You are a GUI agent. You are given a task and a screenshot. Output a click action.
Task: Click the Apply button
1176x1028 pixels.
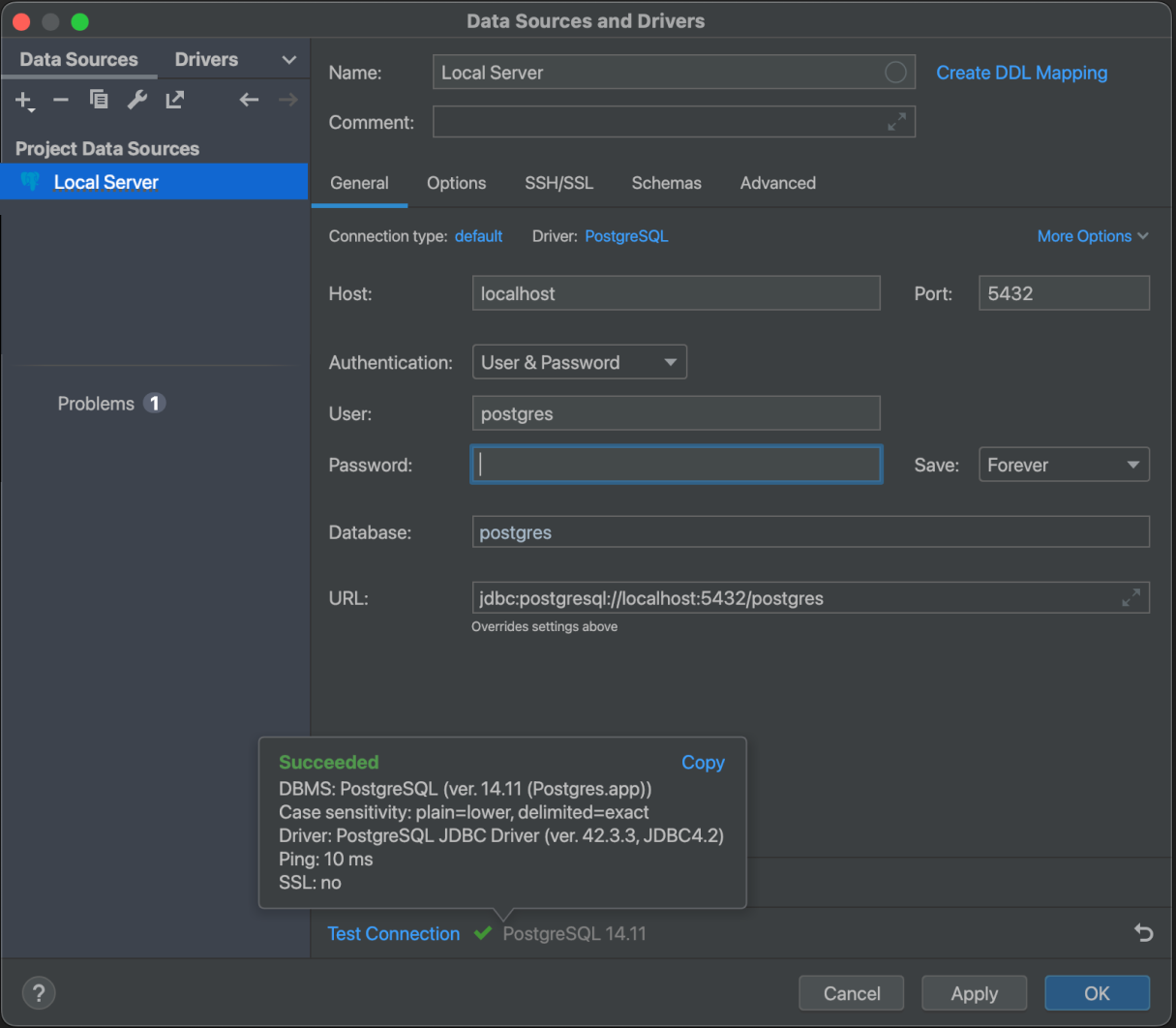click(974, 993)
